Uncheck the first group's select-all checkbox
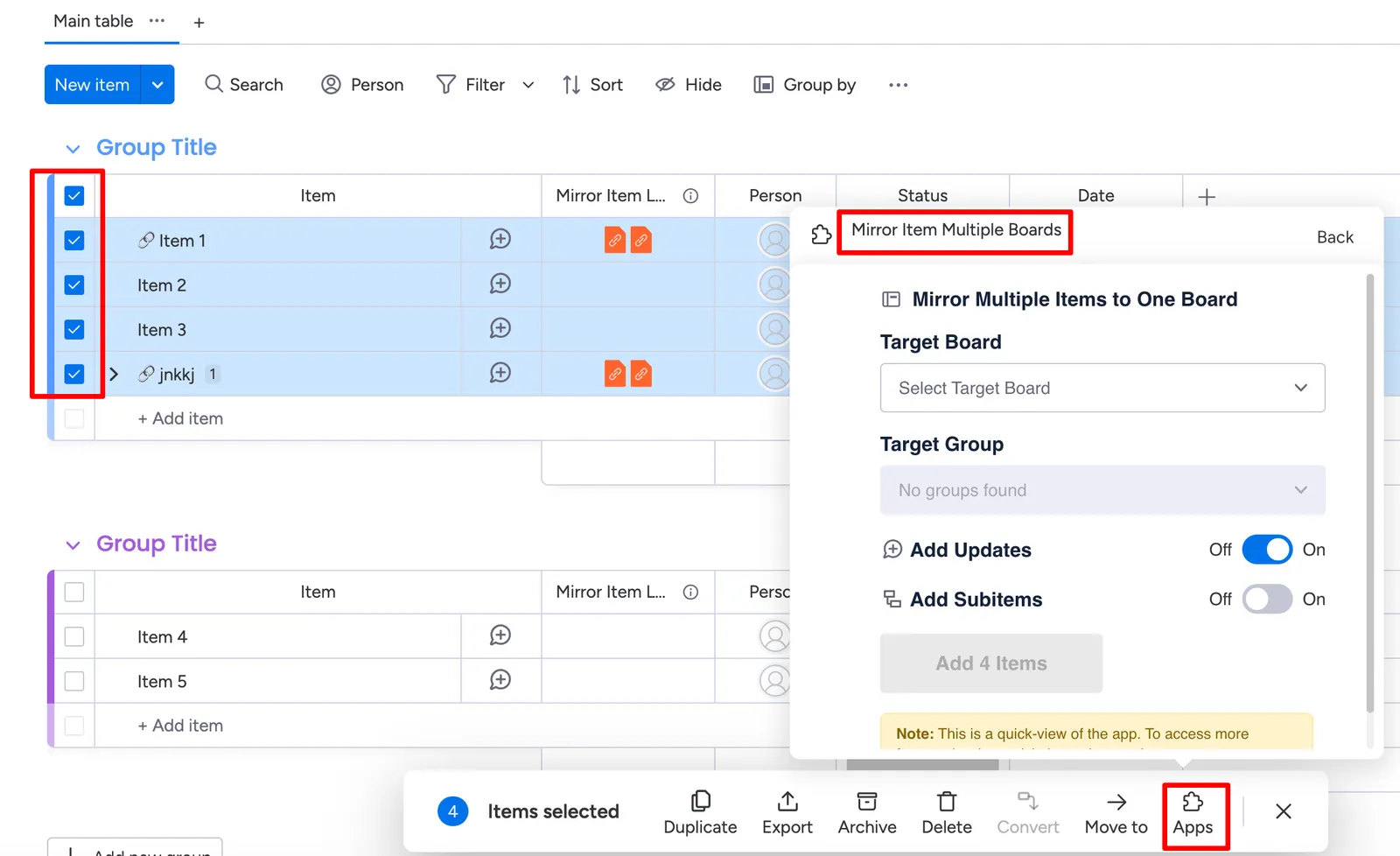The image size is (1400, 856). point(74,196)
